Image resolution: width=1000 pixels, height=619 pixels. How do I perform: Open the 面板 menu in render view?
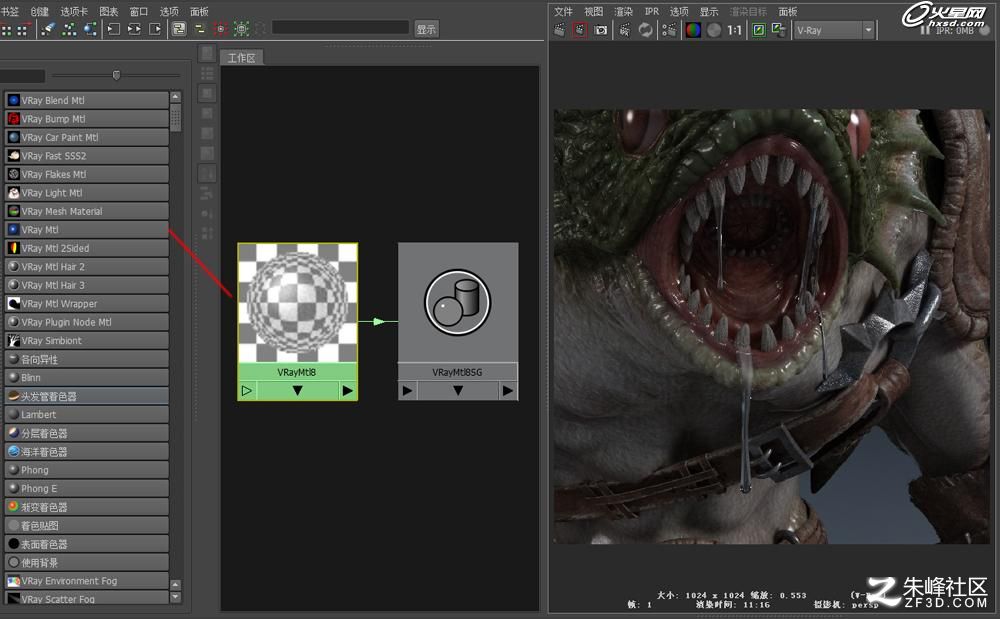pos(788,11)
